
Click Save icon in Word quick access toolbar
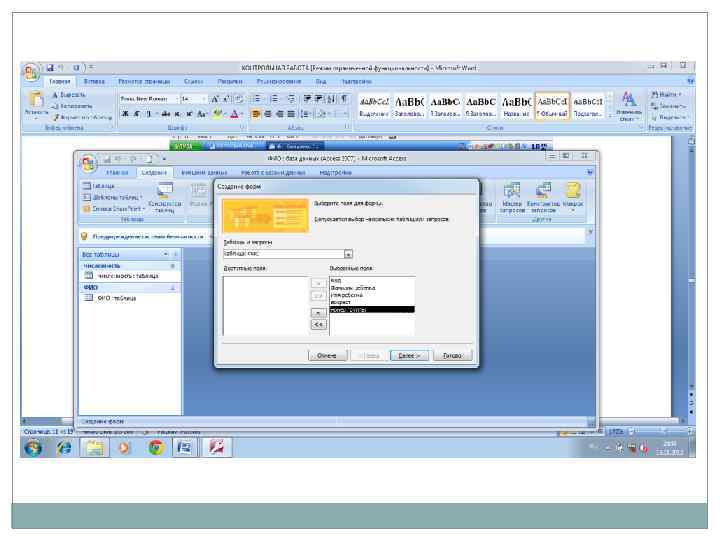click(50, 68)
